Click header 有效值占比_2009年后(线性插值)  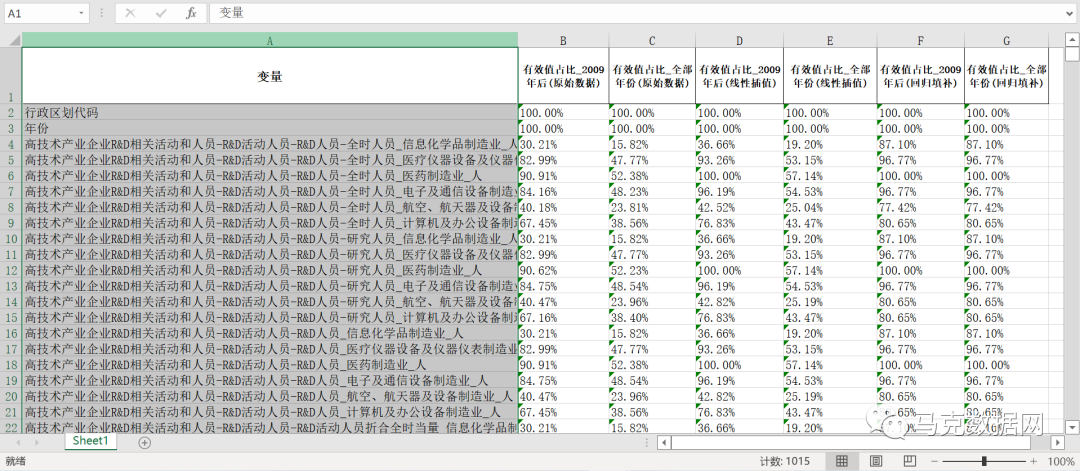740,76
